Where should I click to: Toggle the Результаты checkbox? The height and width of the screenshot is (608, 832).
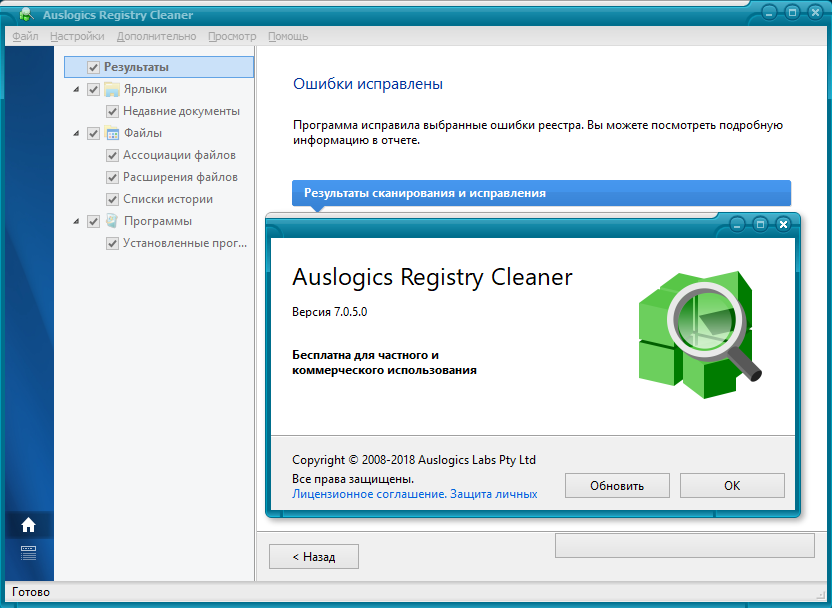(x=93, y=67)
